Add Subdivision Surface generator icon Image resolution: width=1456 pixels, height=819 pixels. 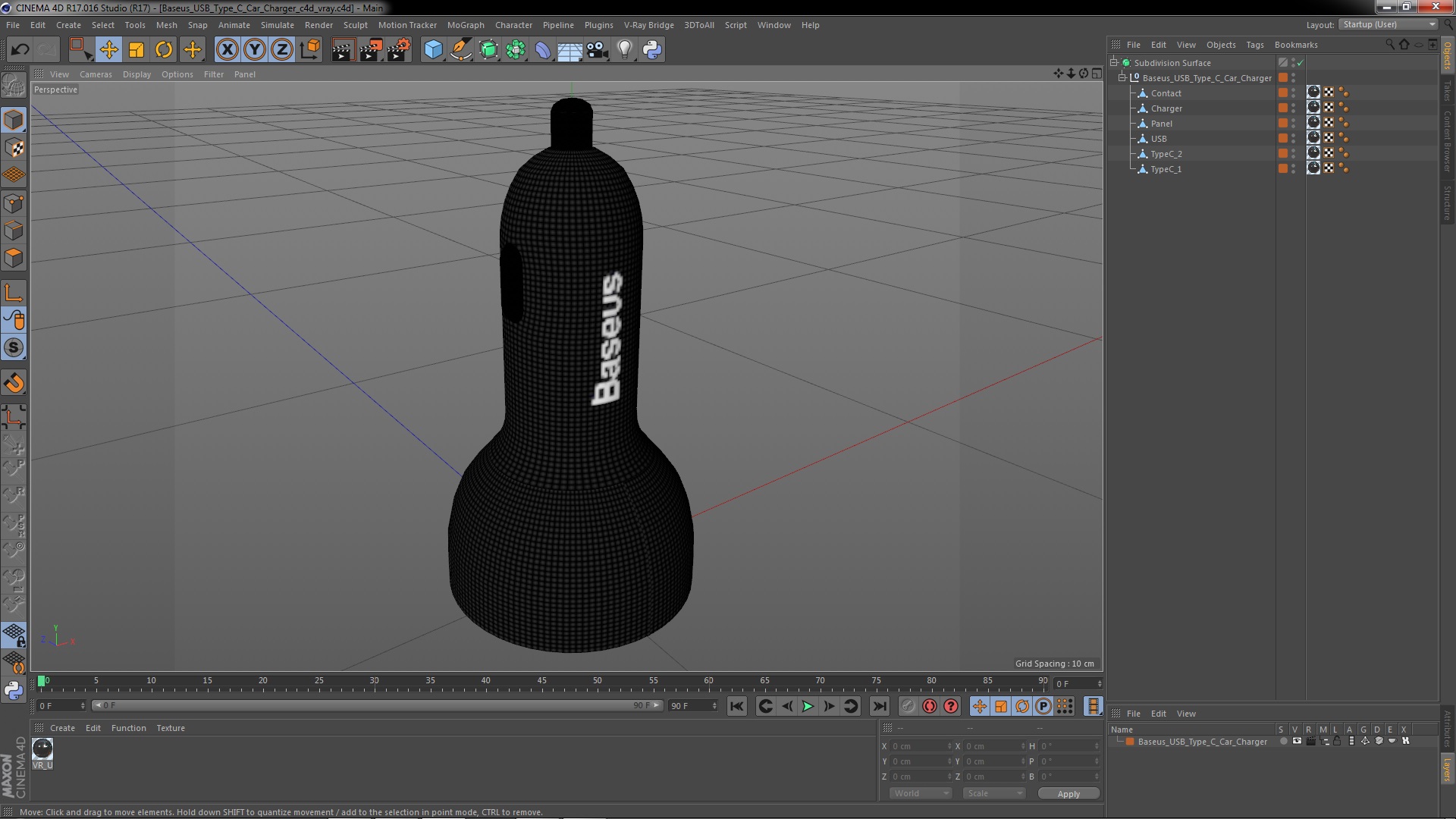(x=488, y=50)
